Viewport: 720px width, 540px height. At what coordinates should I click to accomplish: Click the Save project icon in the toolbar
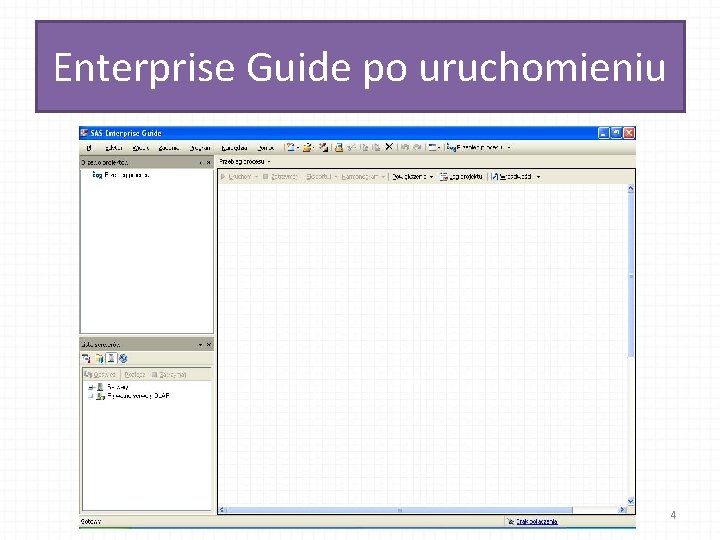(323, 147)
